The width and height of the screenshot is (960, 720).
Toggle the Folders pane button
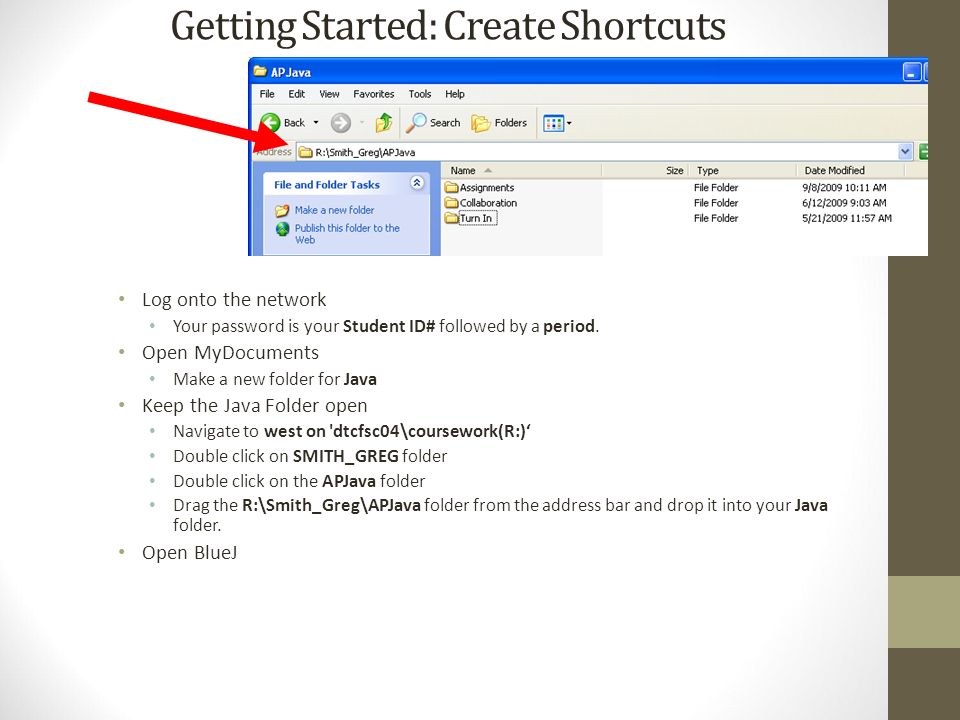(499, 123)
